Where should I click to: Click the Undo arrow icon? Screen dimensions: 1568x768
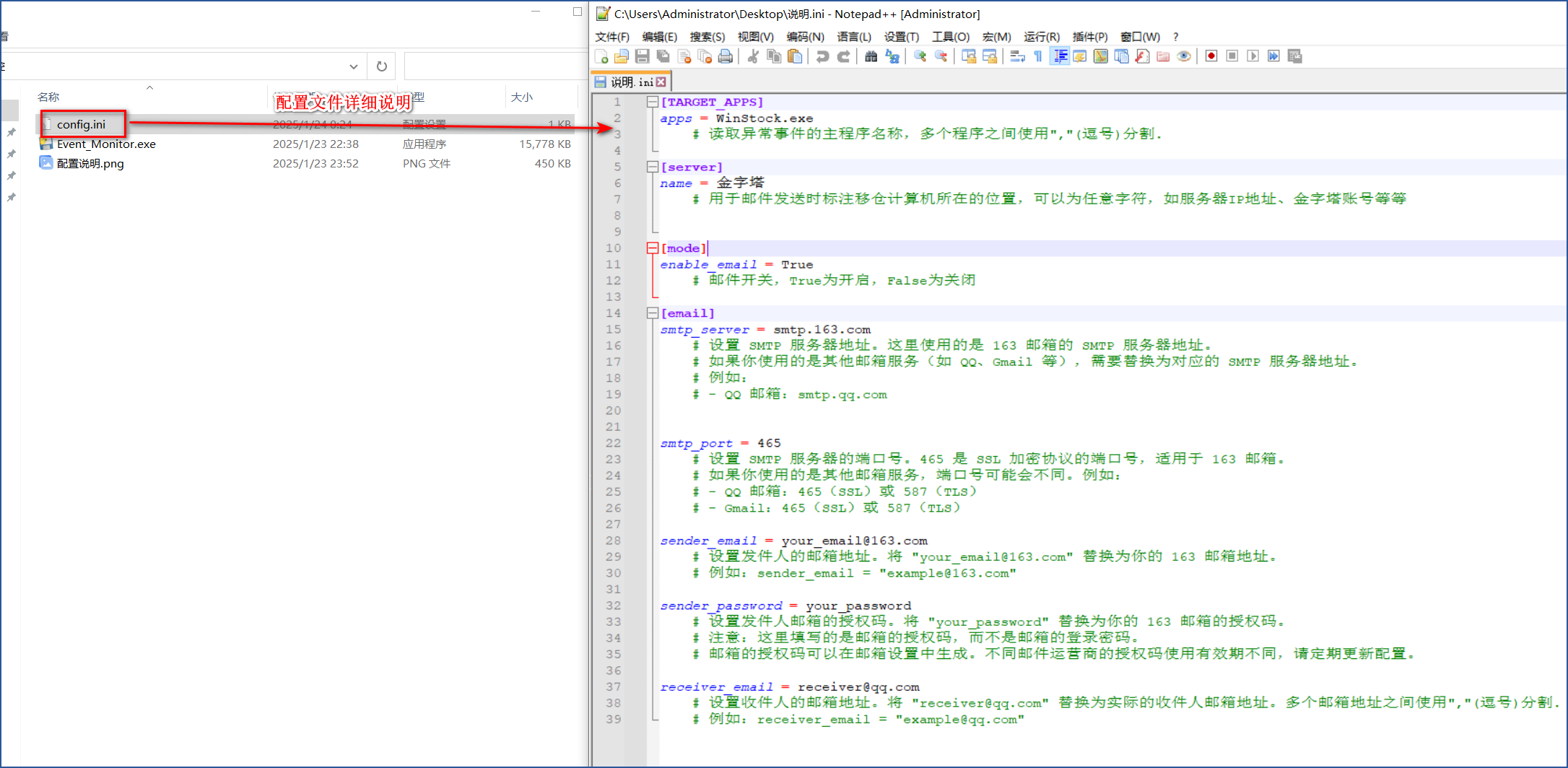pos(822,56)
